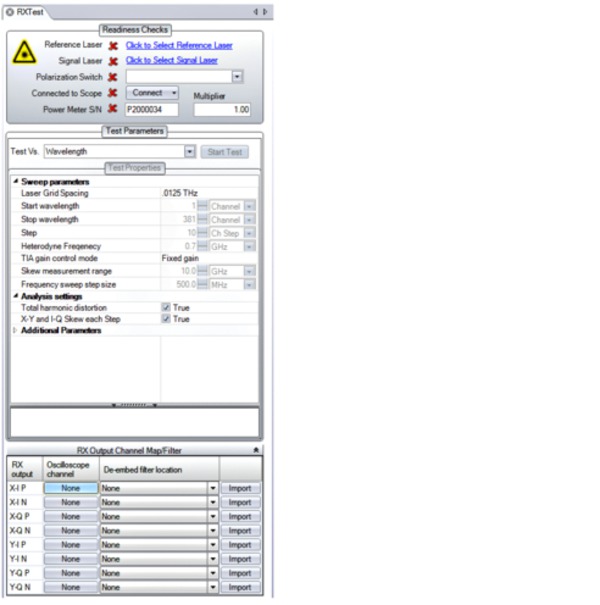Collapse the RX Output Channel Map/Filter panel

[255, 451]
